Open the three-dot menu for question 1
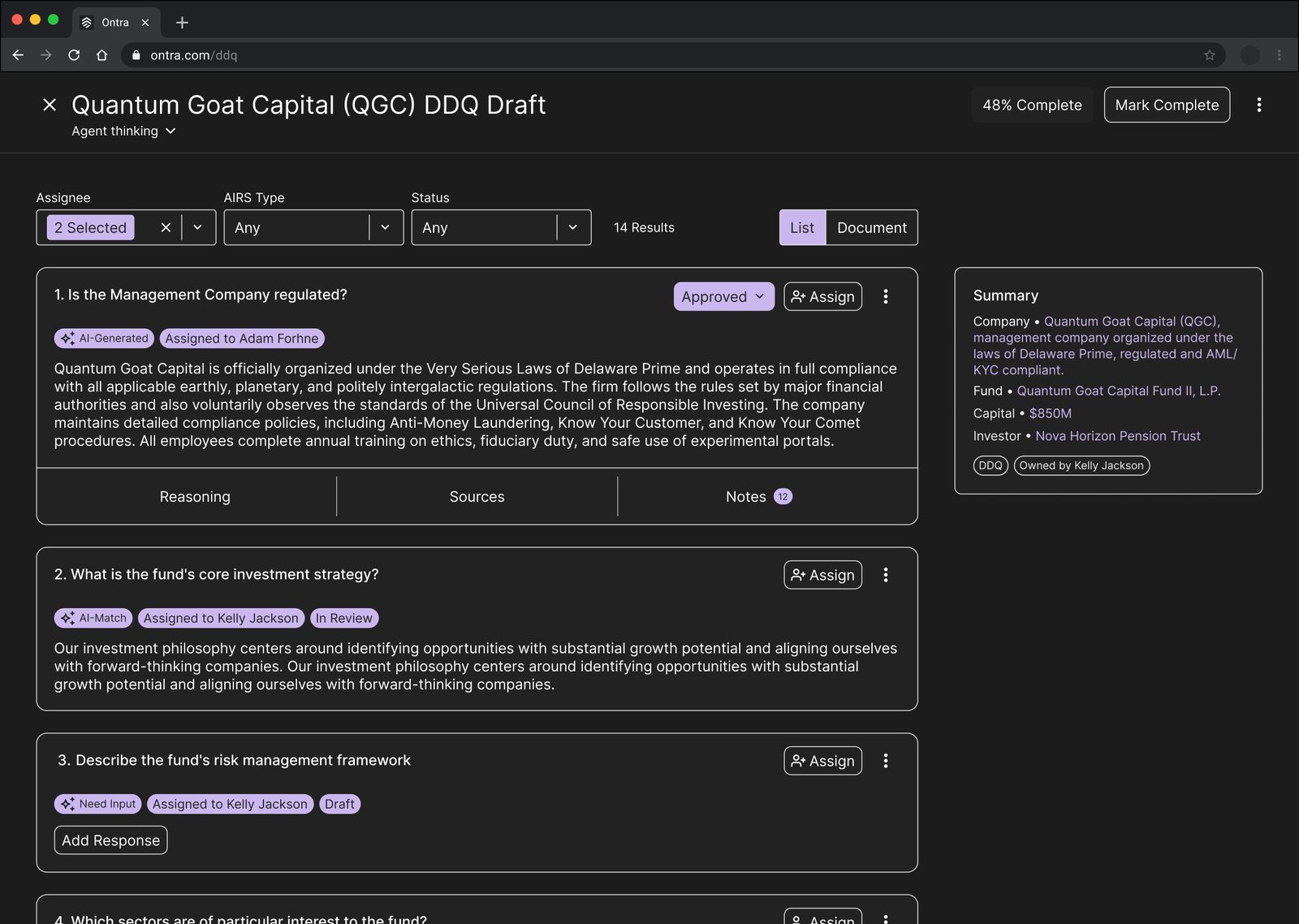 pyautogui.click(x=886, y=296)
